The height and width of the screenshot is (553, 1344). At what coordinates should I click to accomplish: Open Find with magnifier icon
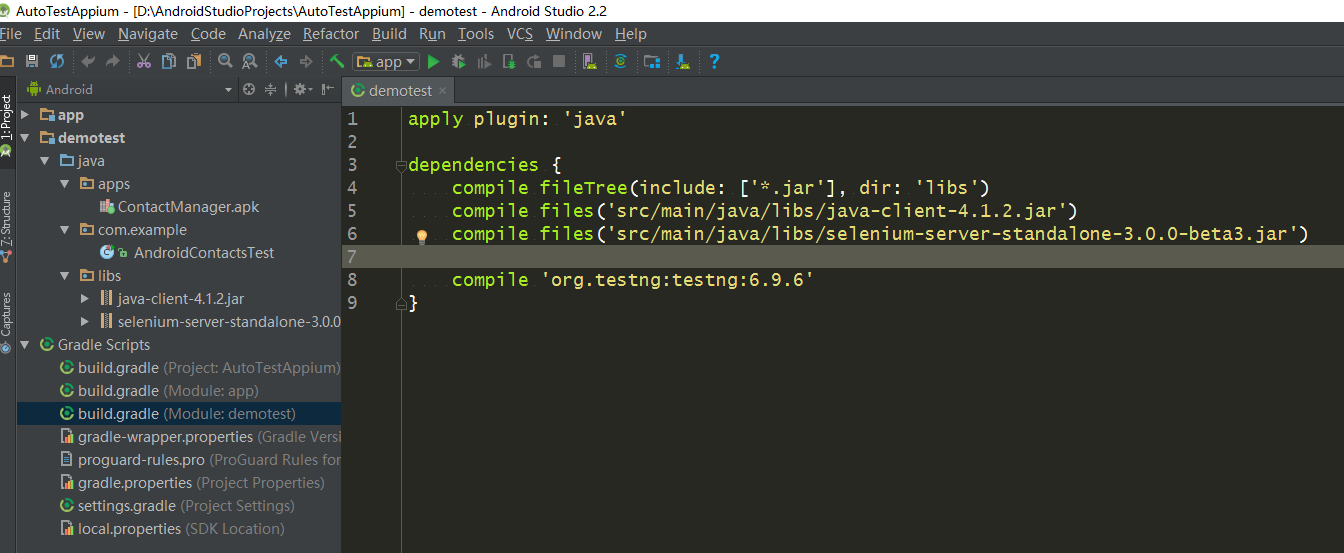[x=225, y=61]
